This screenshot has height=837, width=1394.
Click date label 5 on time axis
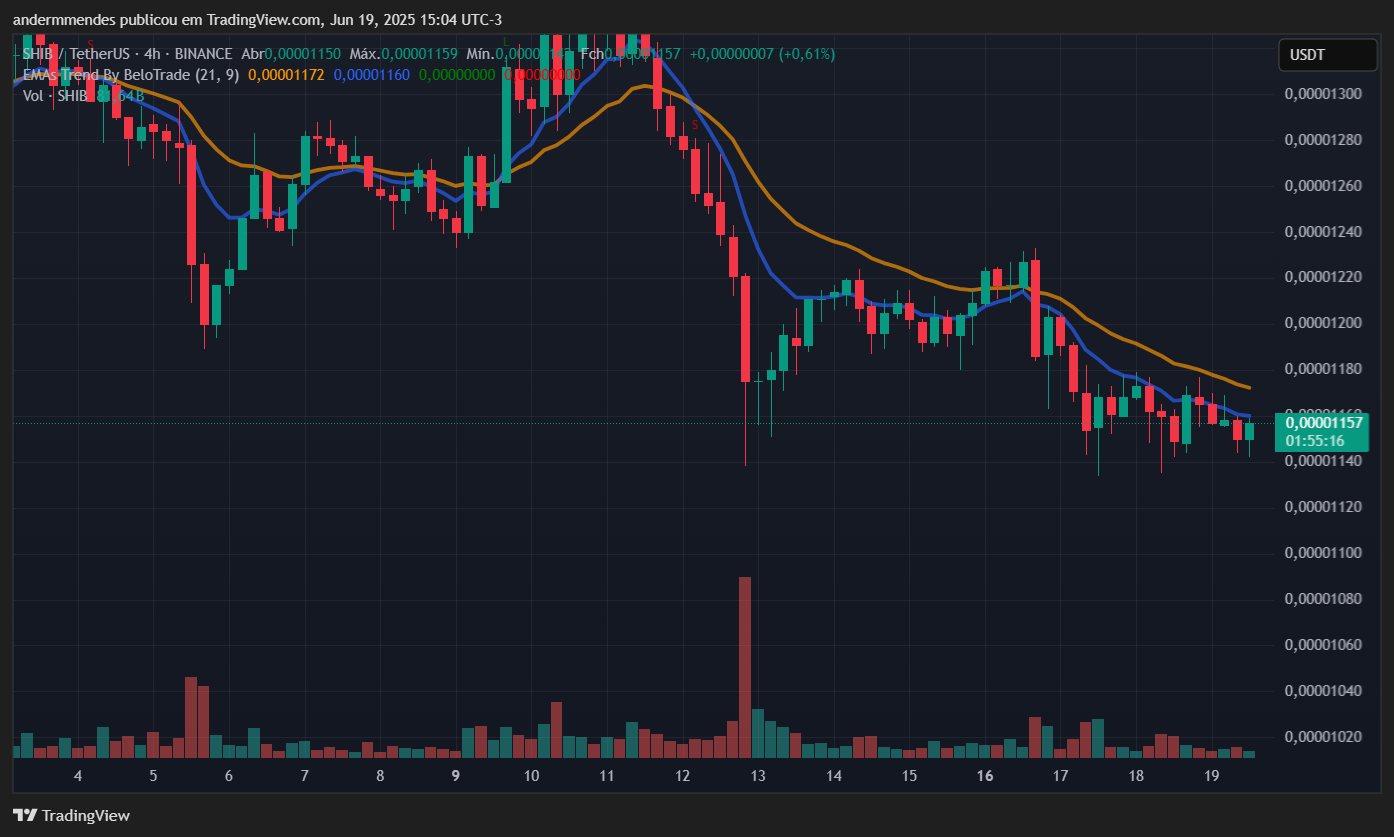point(153,776)
